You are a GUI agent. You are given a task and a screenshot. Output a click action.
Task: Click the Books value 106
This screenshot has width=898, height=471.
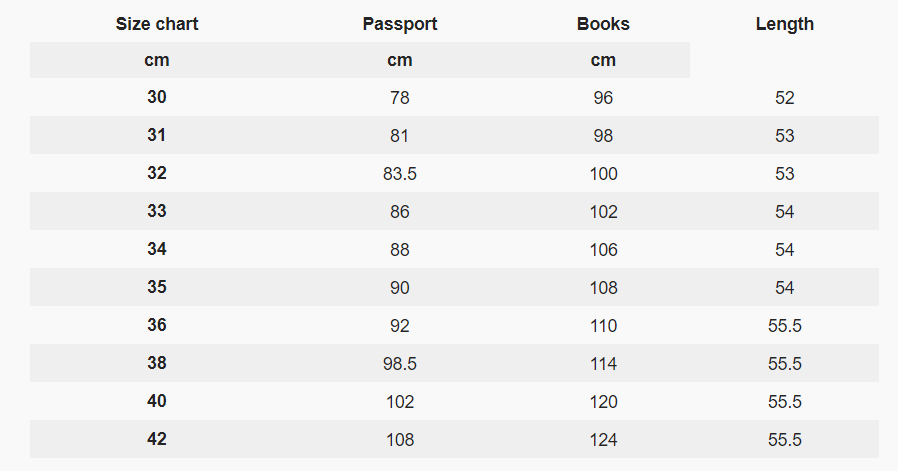(x=603, y=250)
